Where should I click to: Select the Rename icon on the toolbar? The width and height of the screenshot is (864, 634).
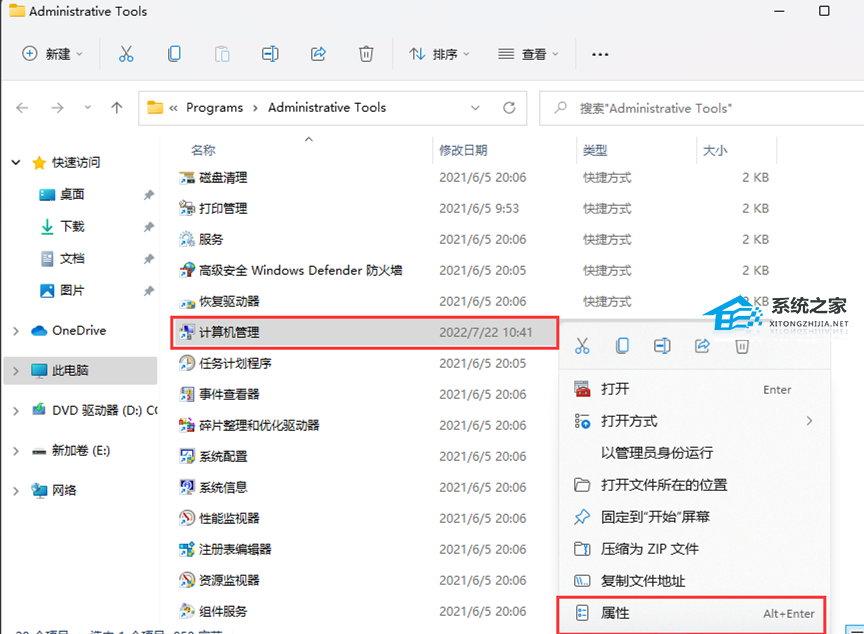[270, 53]
